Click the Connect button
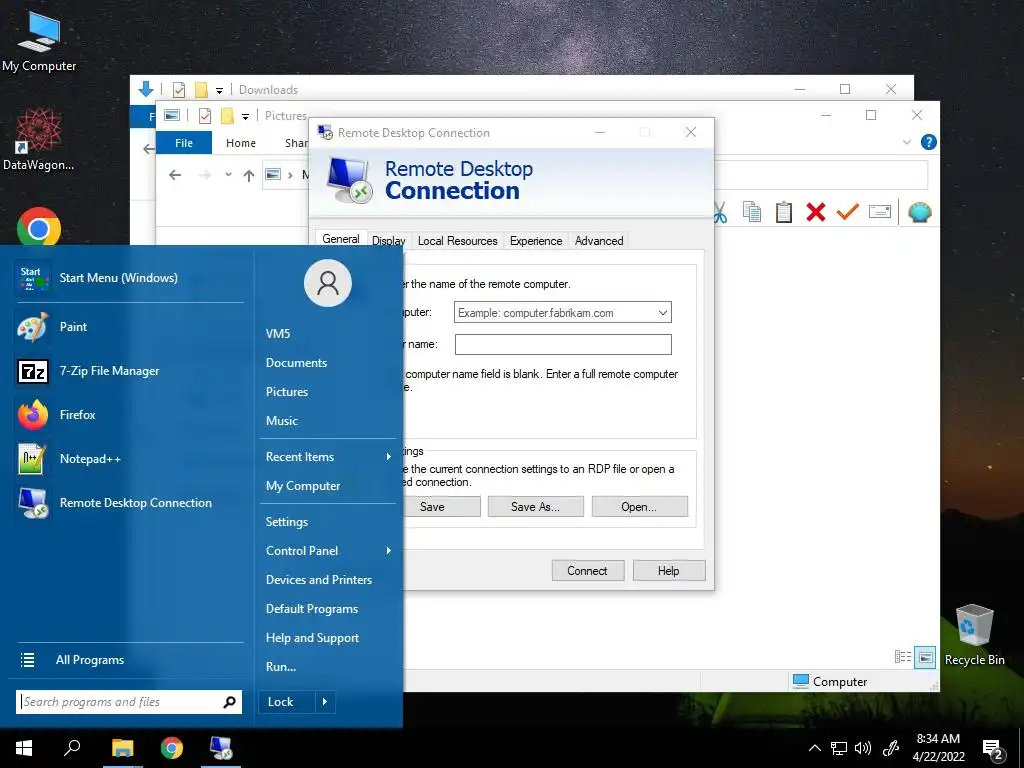 (x=588, y=571)
